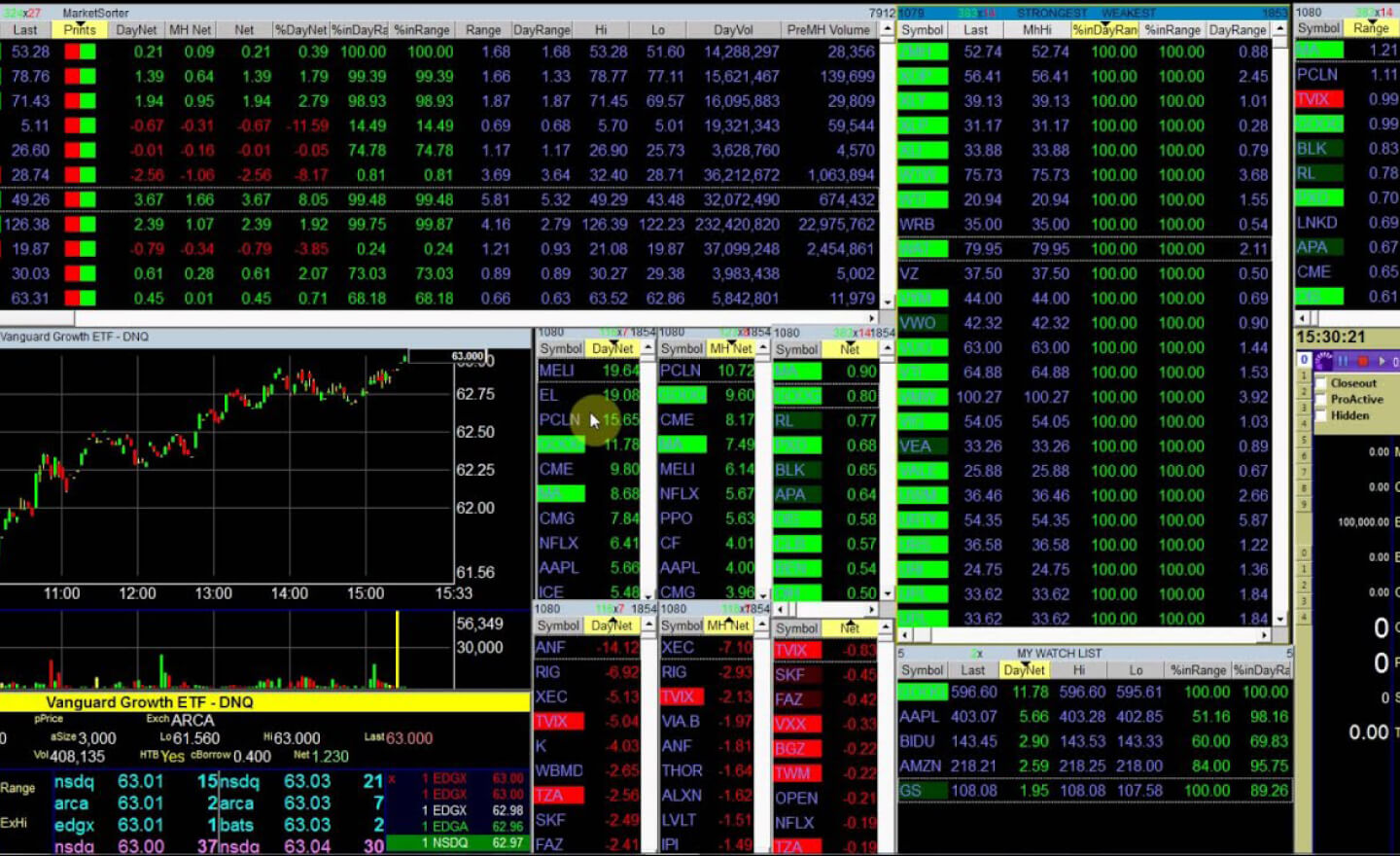Click the highlighted %inDayRan header in Strongest window
The height and width of the screenshot is (856, 1400).
pos(1104,30)
